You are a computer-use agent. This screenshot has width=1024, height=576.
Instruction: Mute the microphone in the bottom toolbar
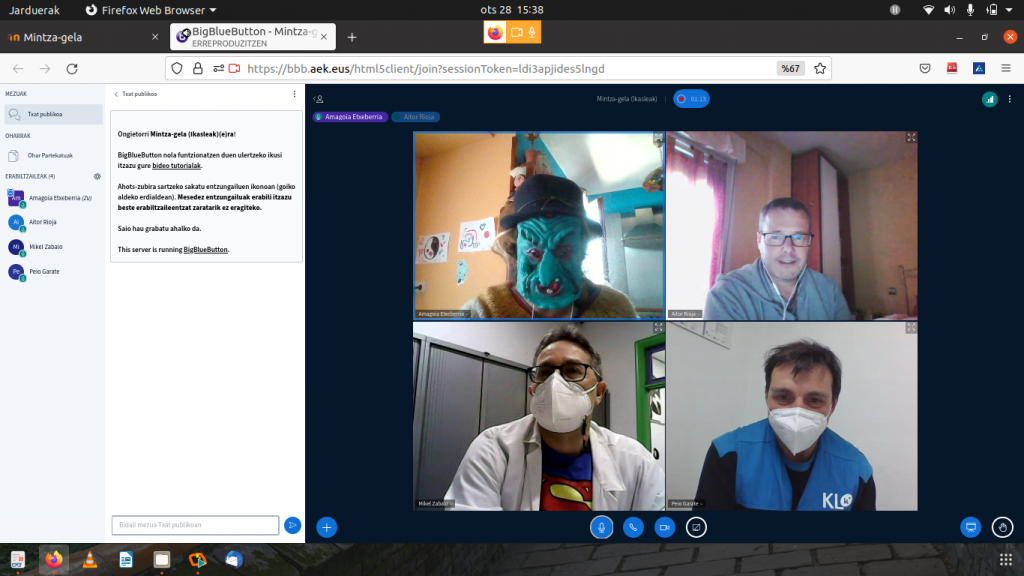click(601, 527)
